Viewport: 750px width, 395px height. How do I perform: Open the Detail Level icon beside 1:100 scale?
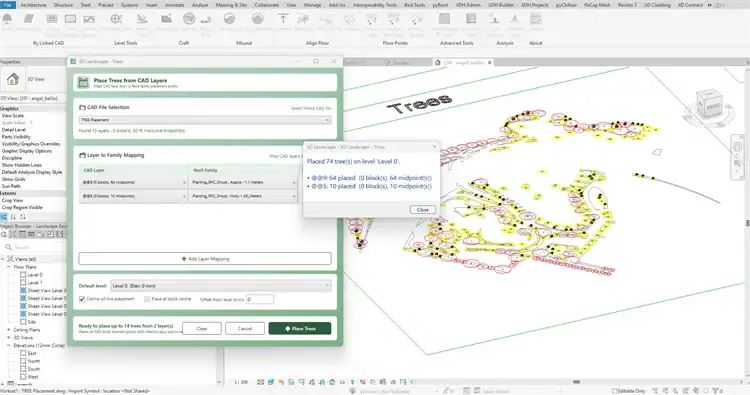tap(261, 382)
